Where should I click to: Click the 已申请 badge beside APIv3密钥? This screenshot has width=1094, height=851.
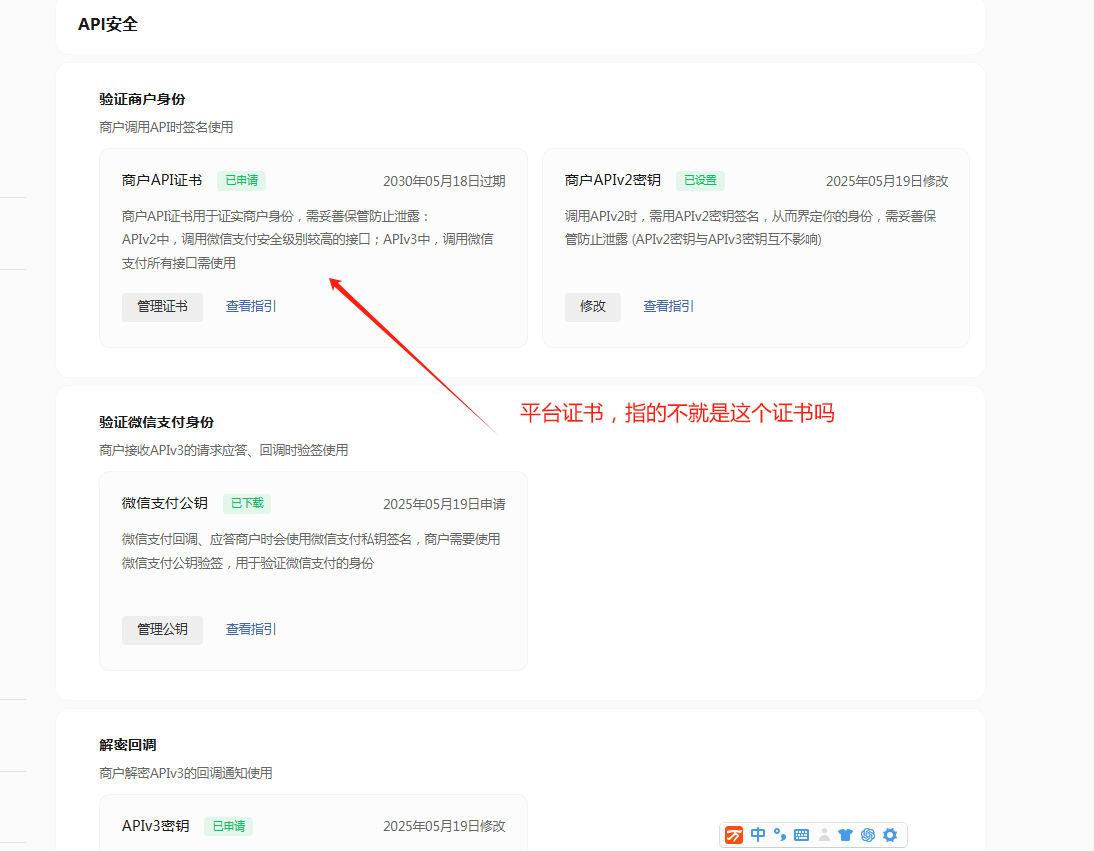pyautogui.click(x=229, y=827)
